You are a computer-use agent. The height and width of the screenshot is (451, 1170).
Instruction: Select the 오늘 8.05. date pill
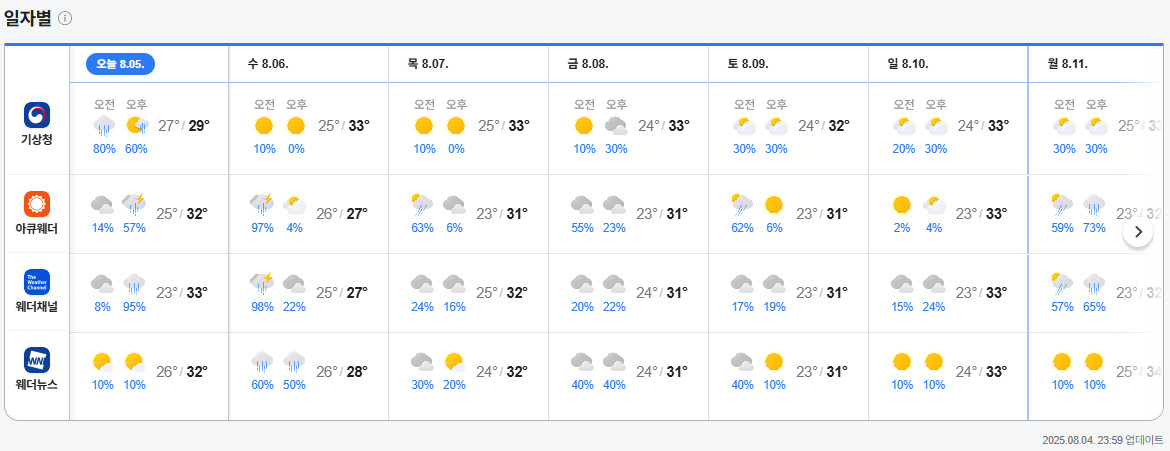click(x=120, y=64)
